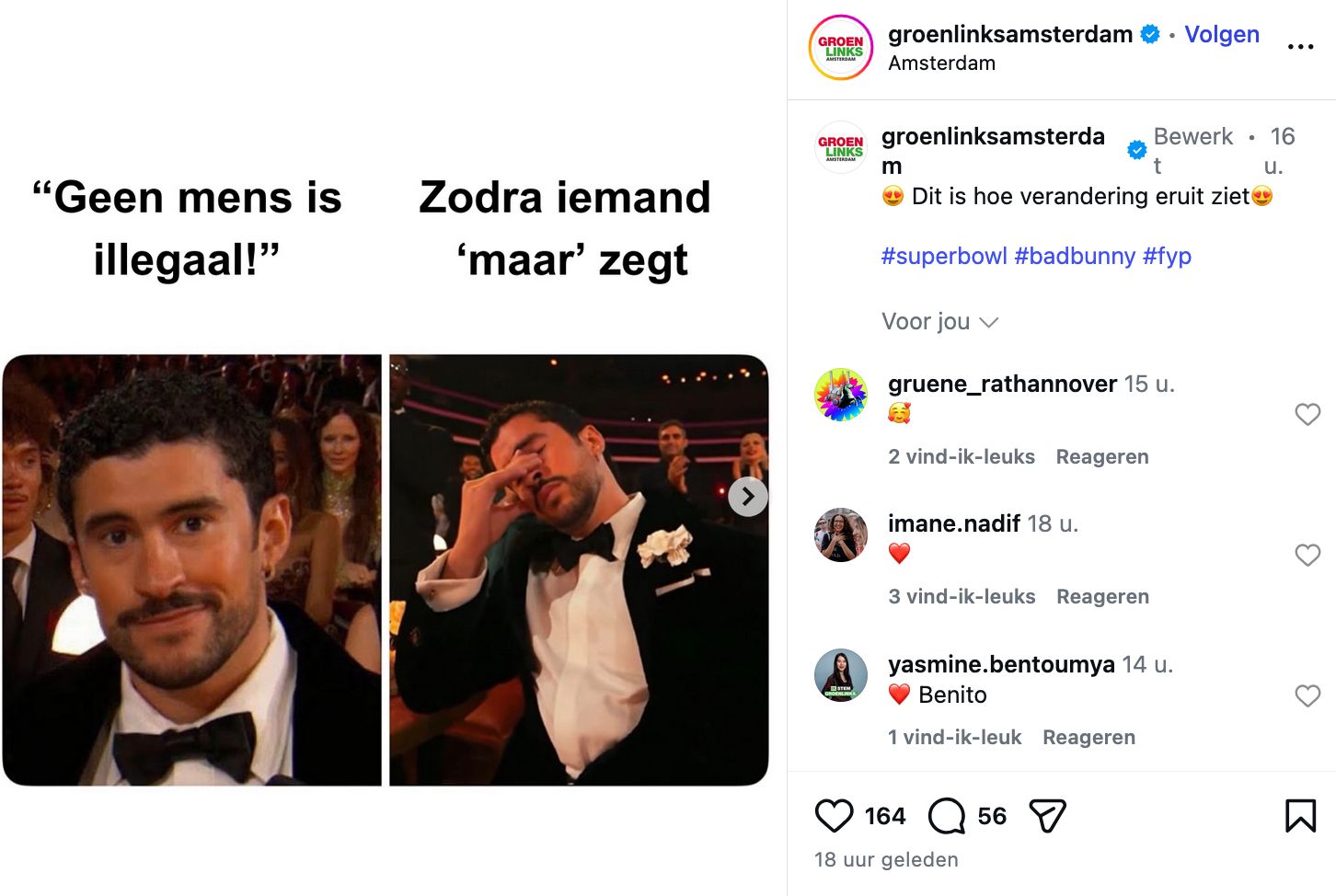Like the imane.nadif comment

click(x=1307, y=555)
